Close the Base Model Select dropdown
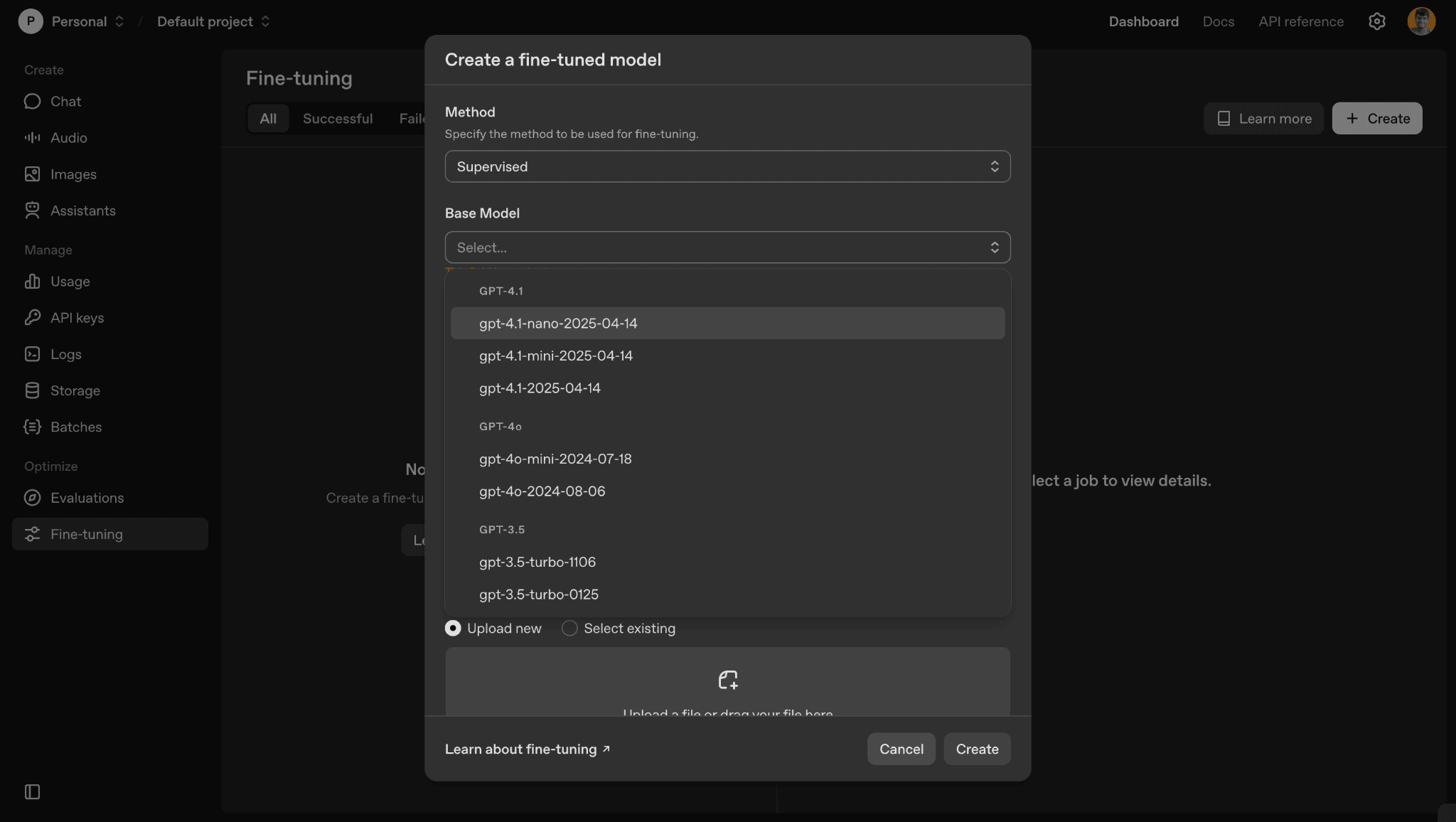The width and height of the screenshot is (1456, 822). (x=727, y=247)
